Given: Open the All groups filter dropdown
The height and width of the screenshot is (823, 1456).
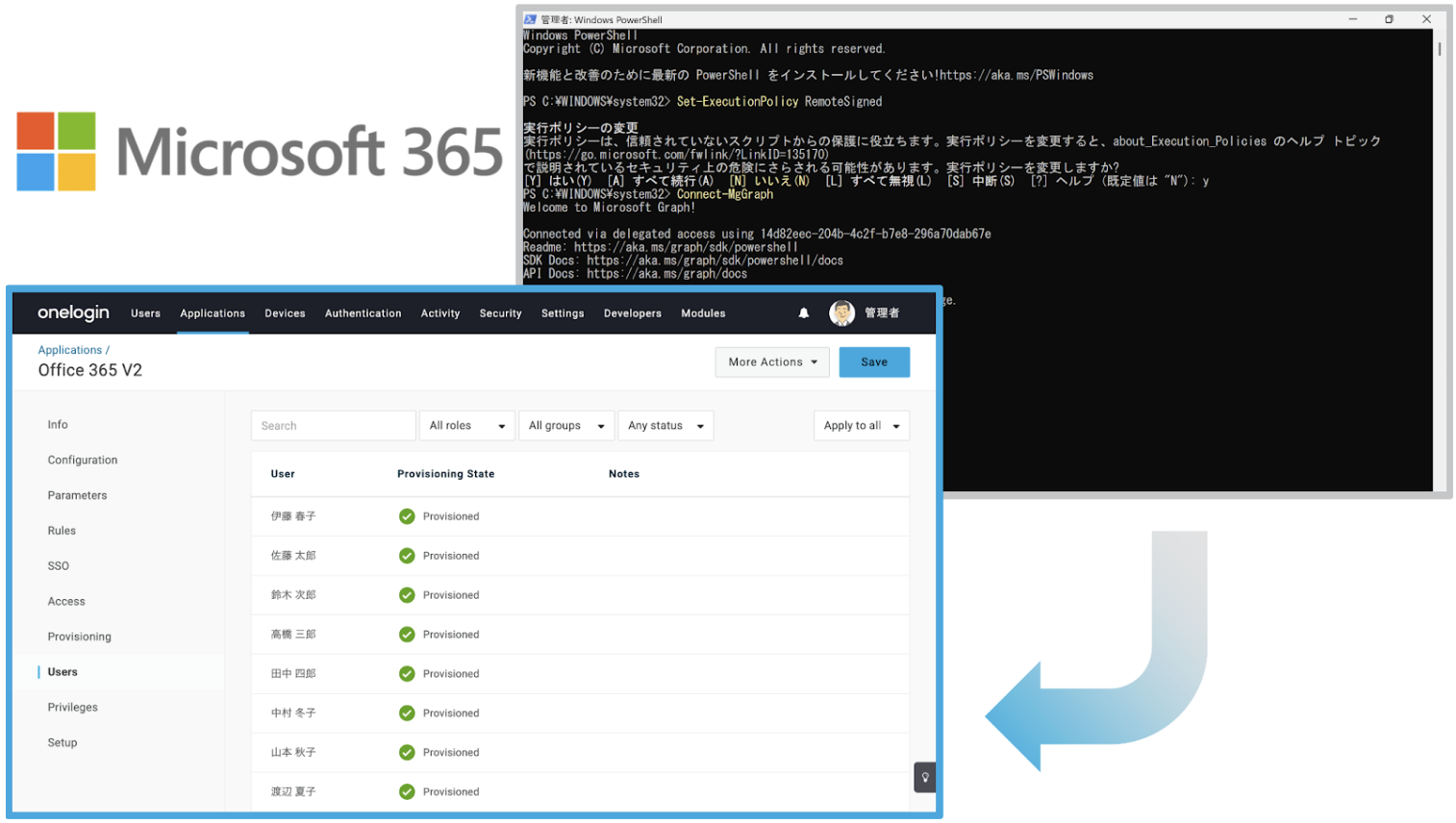Looking at the screenshot, I should pyautogui.click(x=565, y=426).
